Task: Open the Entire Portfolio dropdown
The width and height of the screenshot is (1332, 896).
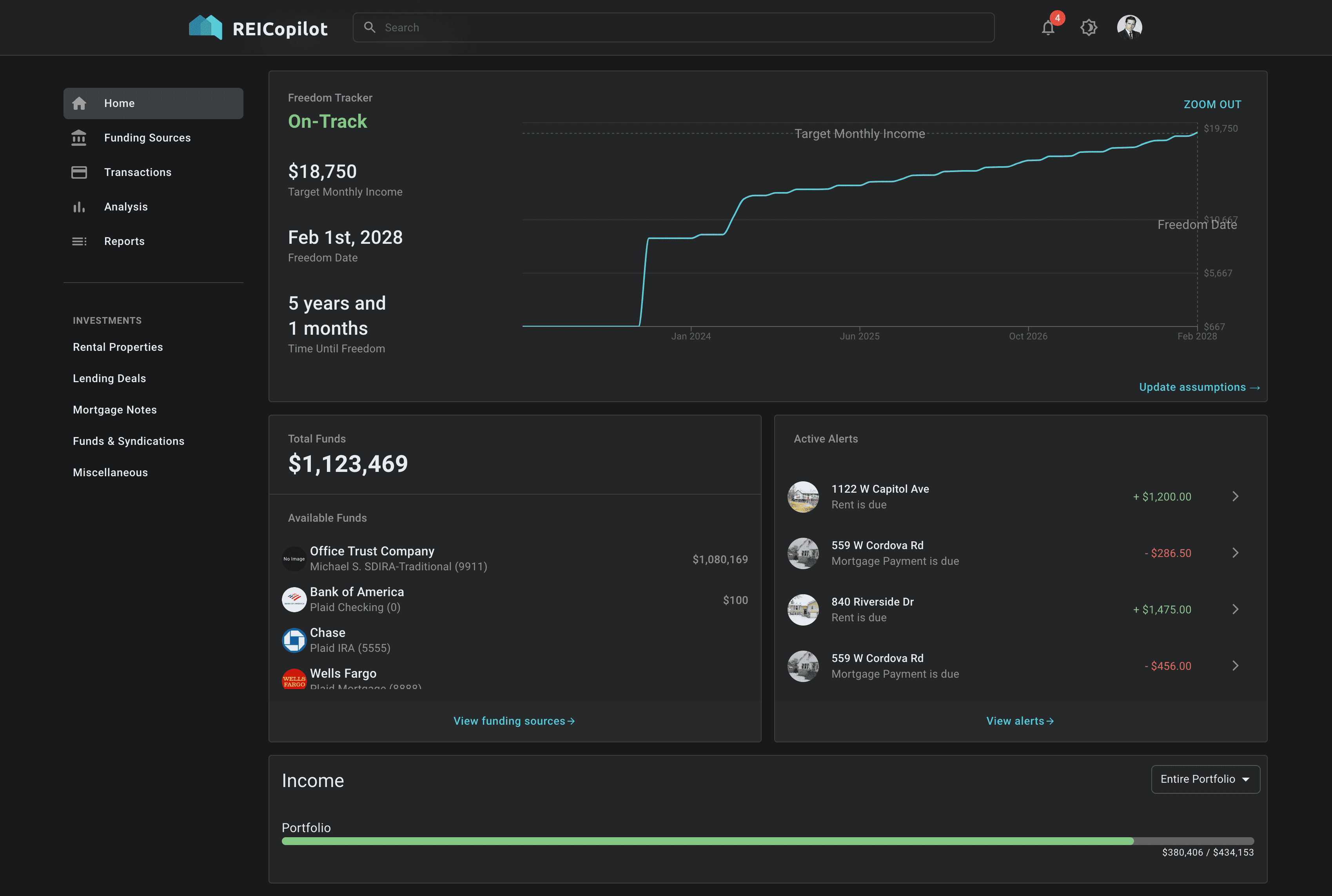Action: pyautogui.click(x=1205, y=779)
